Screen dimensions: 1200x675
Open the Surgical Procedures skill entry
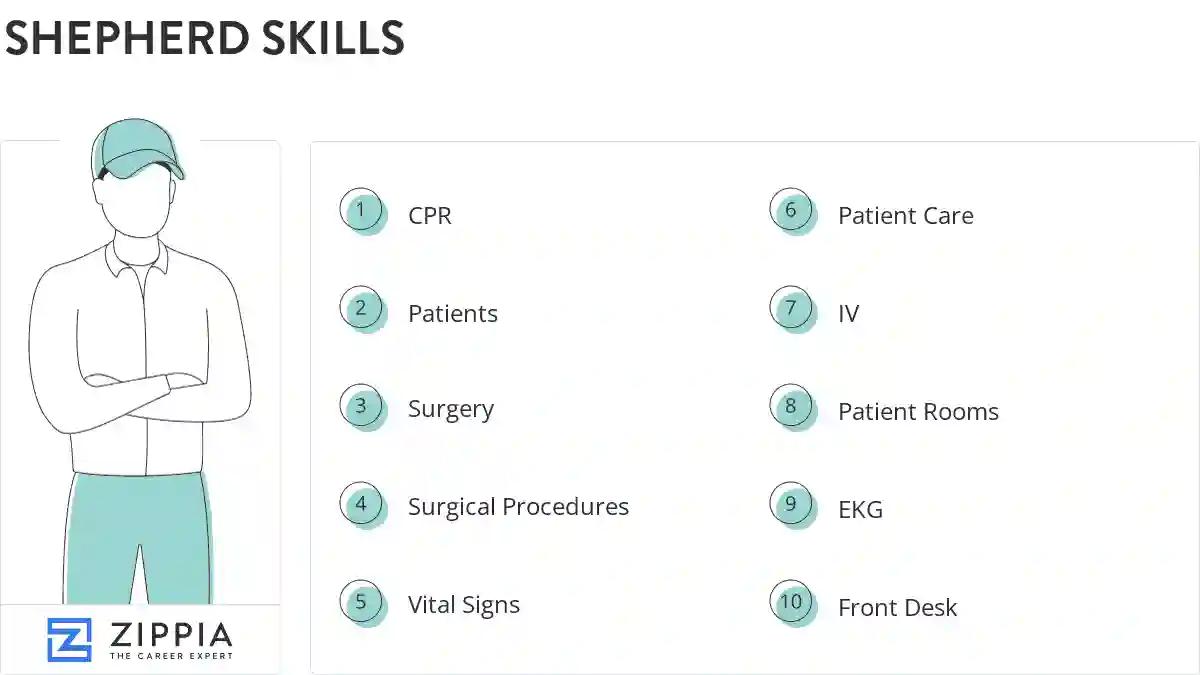tap(518, 507)
